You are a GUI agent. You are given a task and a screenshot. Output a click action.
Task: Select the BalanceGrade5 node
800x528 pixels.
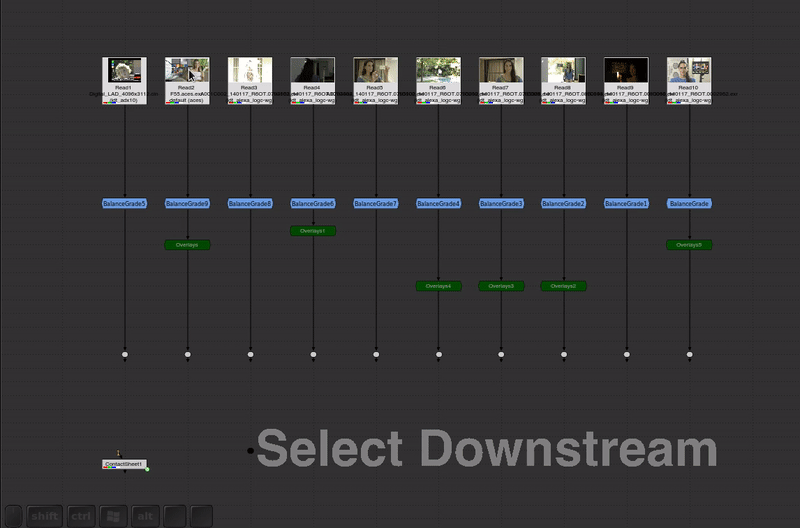click(125, 204)
